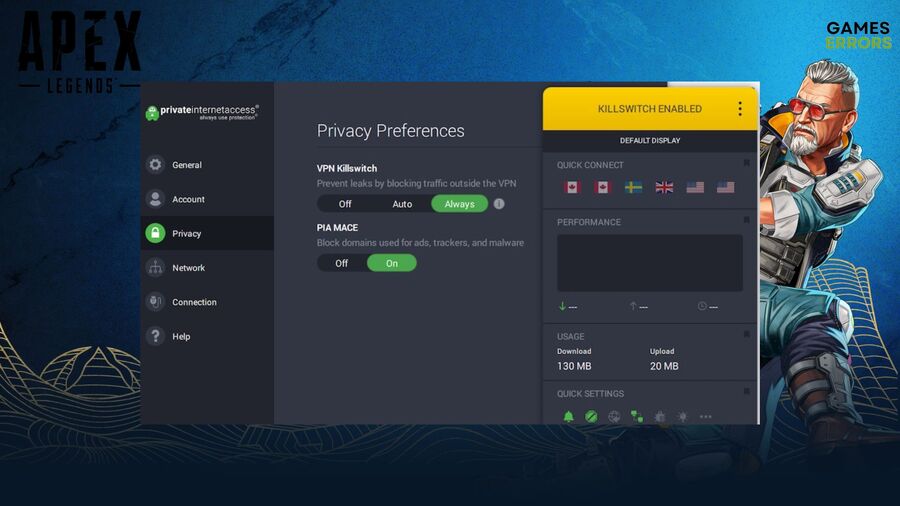Click the Privacy Preferences heading
Screen dimensions: 900x506
(390, 131)
